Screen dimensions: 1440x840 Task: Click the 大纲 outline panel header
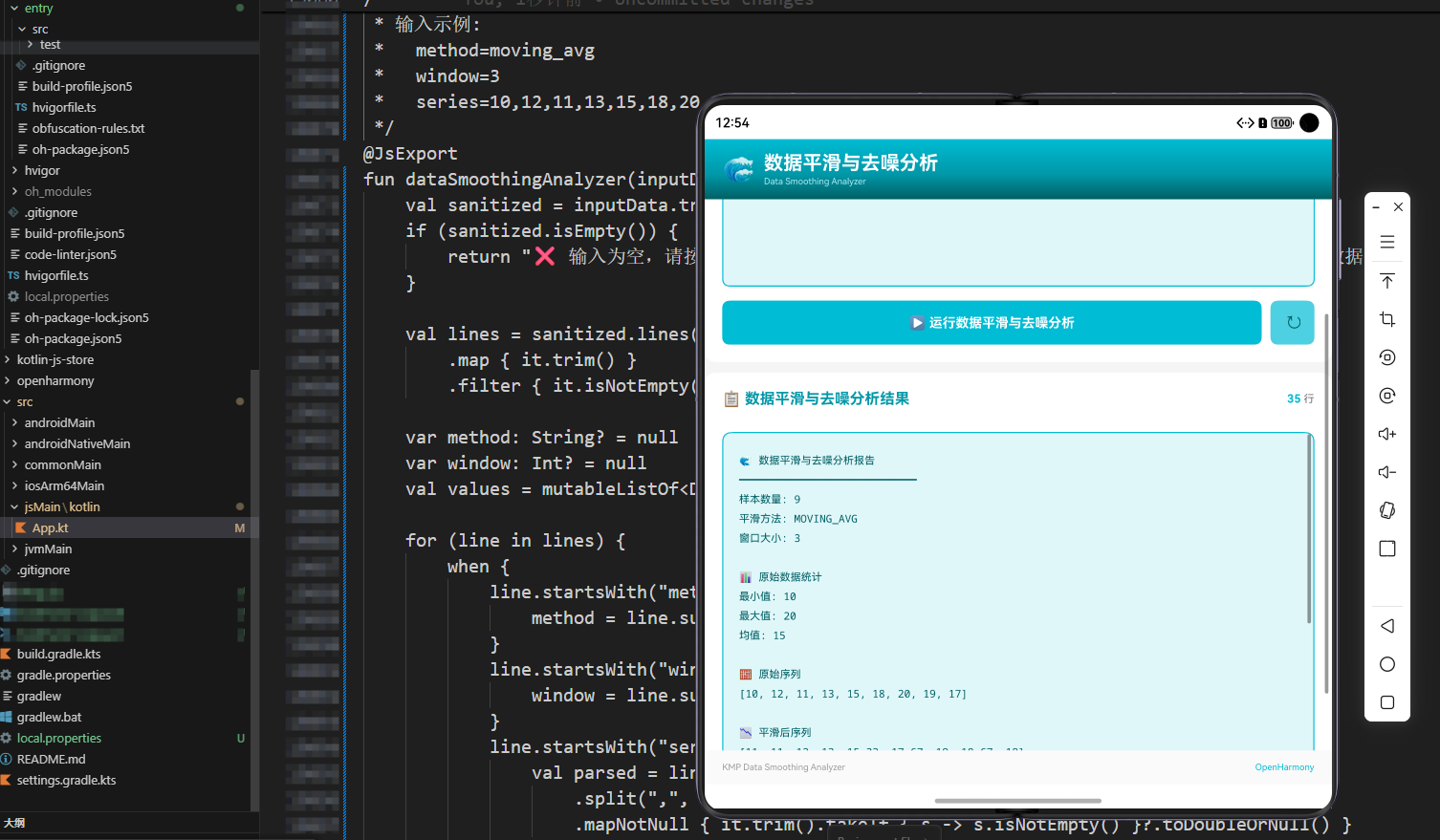(x=14, y=823)
